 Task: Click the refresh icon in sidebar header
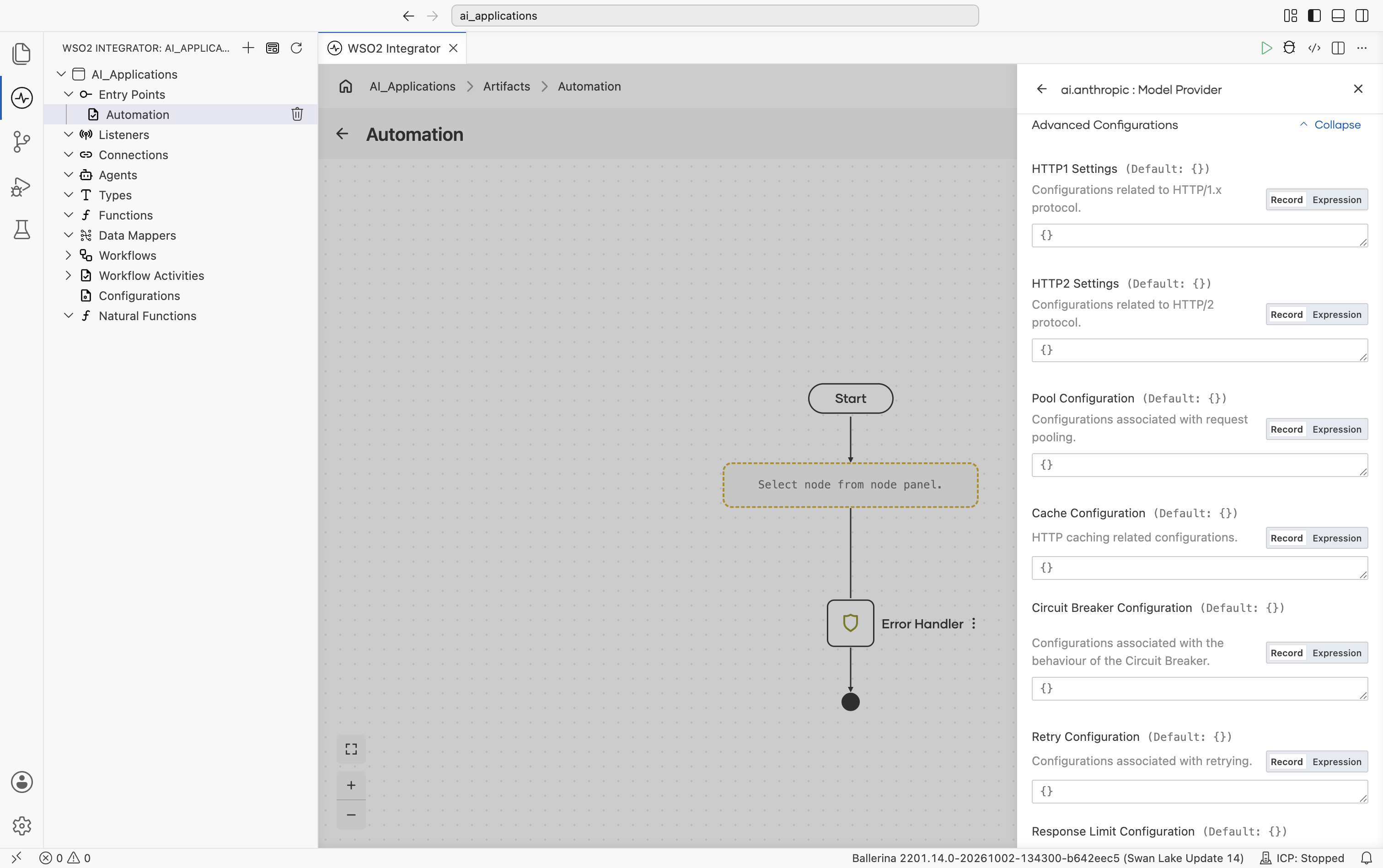point(296,48)
